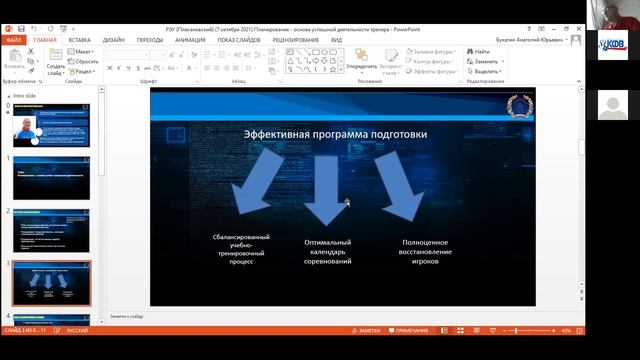Click the Help question mark icon
Viewport: 640px width, 360px height.
[529, 29]
